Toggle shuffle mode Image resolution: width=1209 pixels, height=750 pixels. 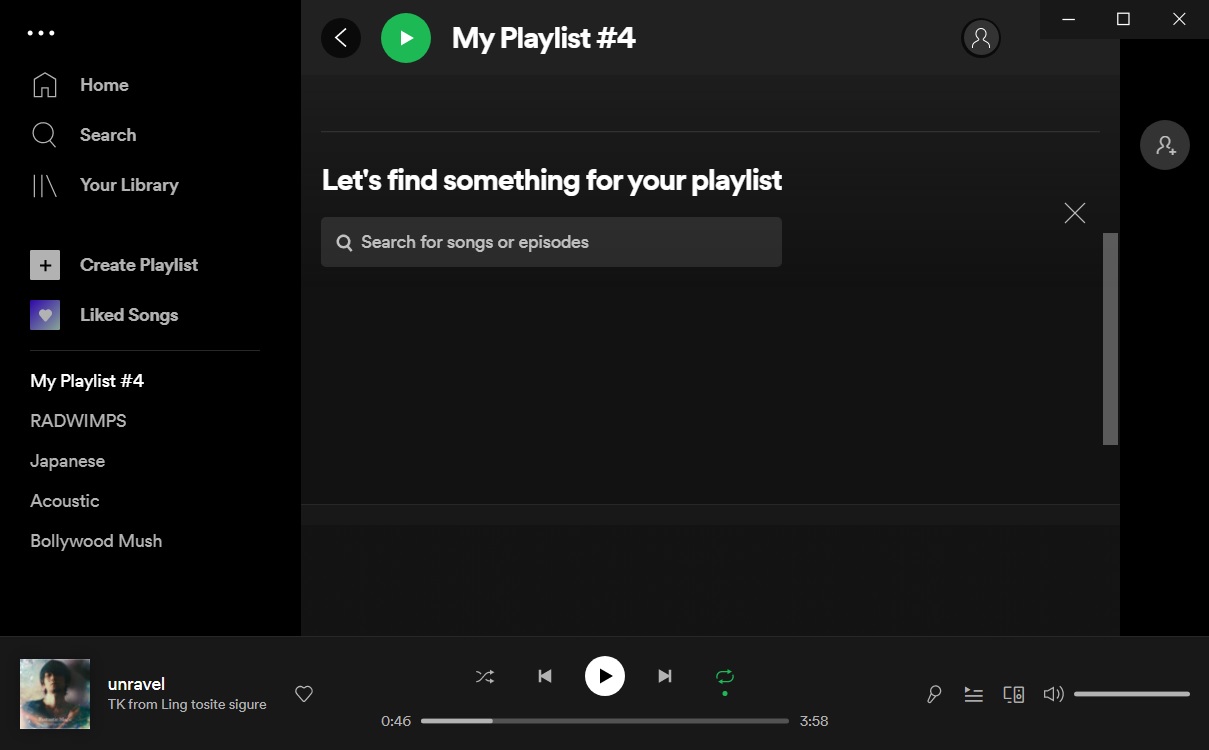click(485, 676)
